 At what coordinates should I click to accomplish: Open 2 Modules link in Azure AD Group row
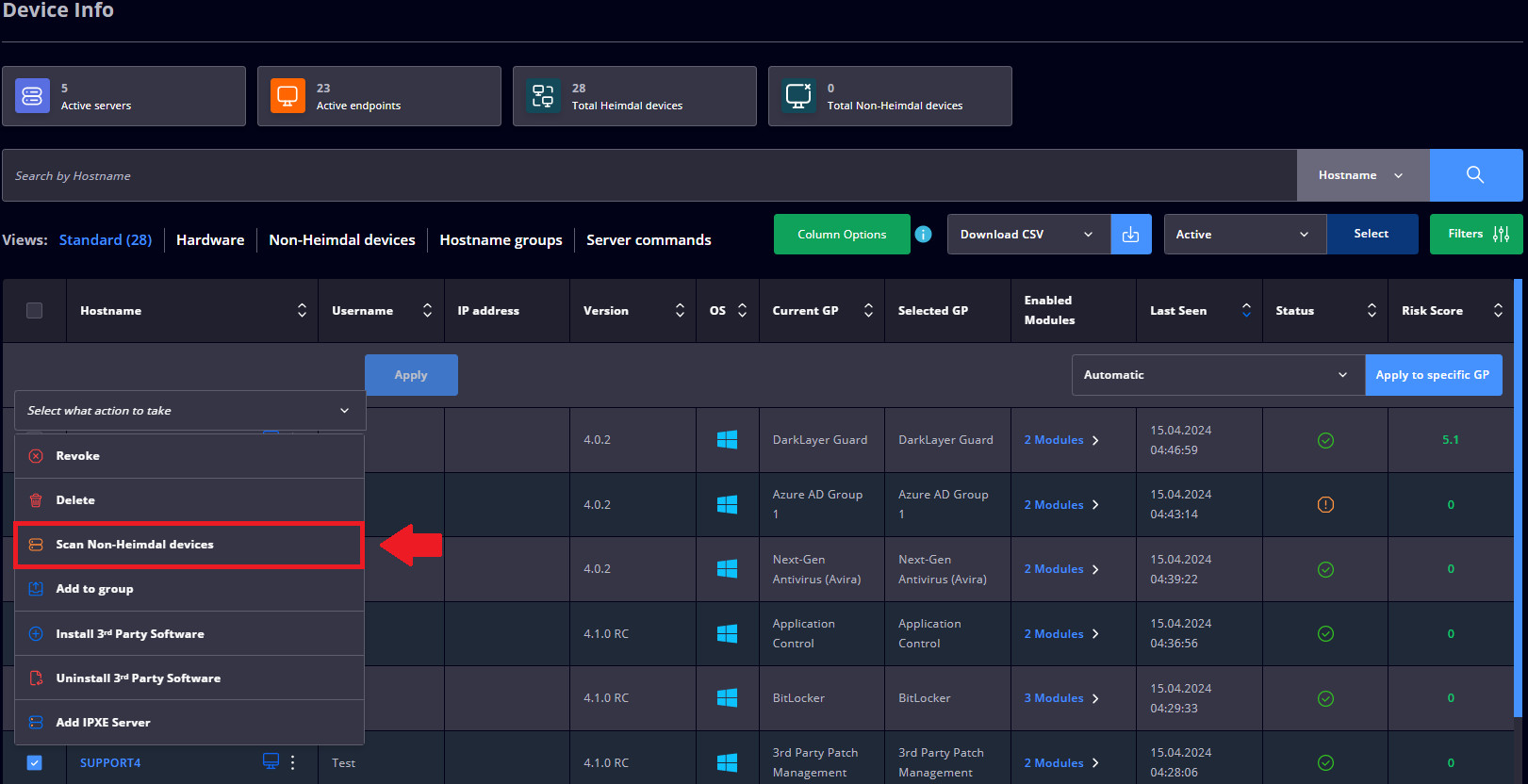click(1061, 505)
